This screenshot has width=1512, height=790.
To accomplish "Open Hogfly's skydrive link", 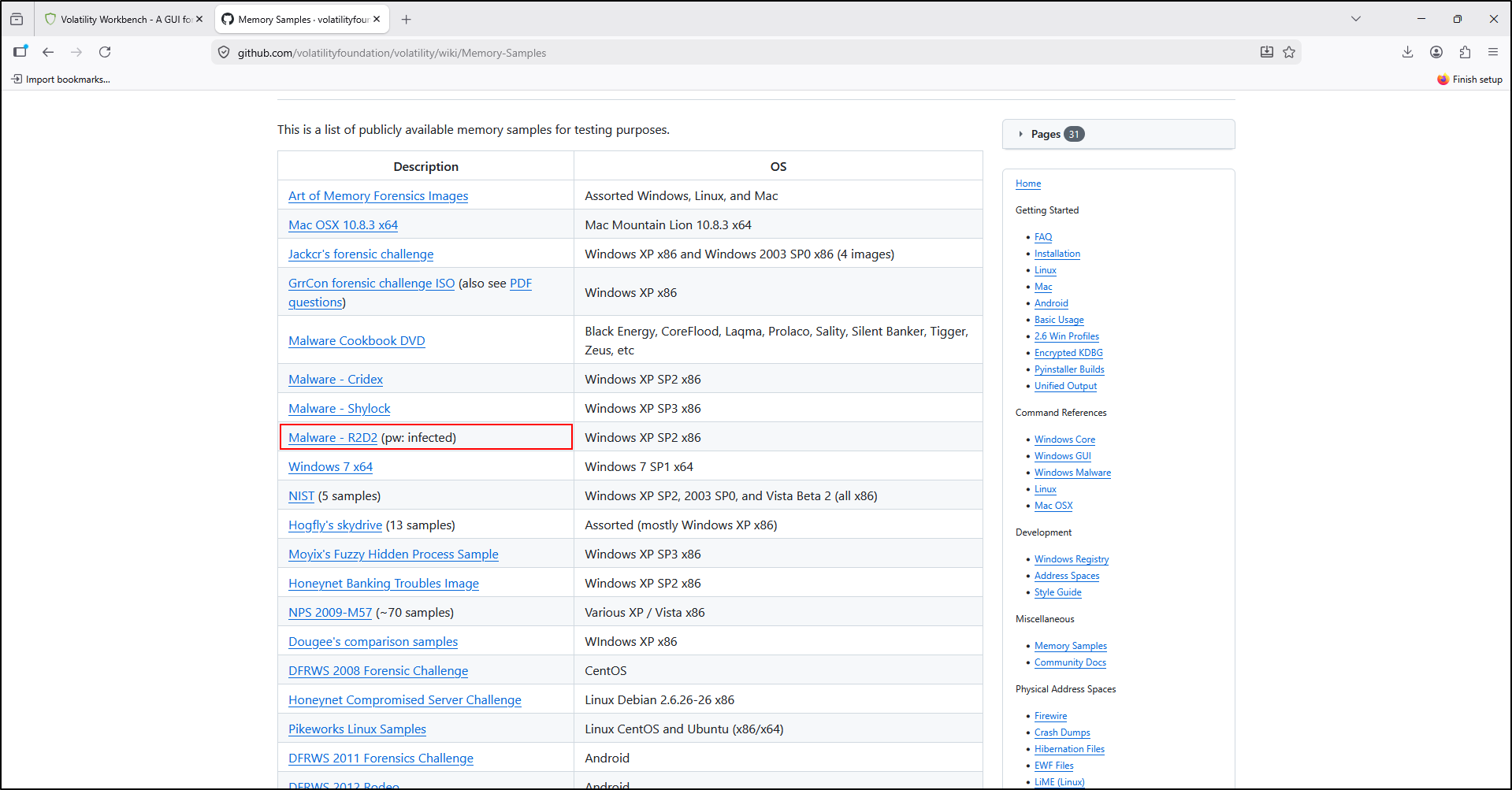I will (x=335, y=525).
